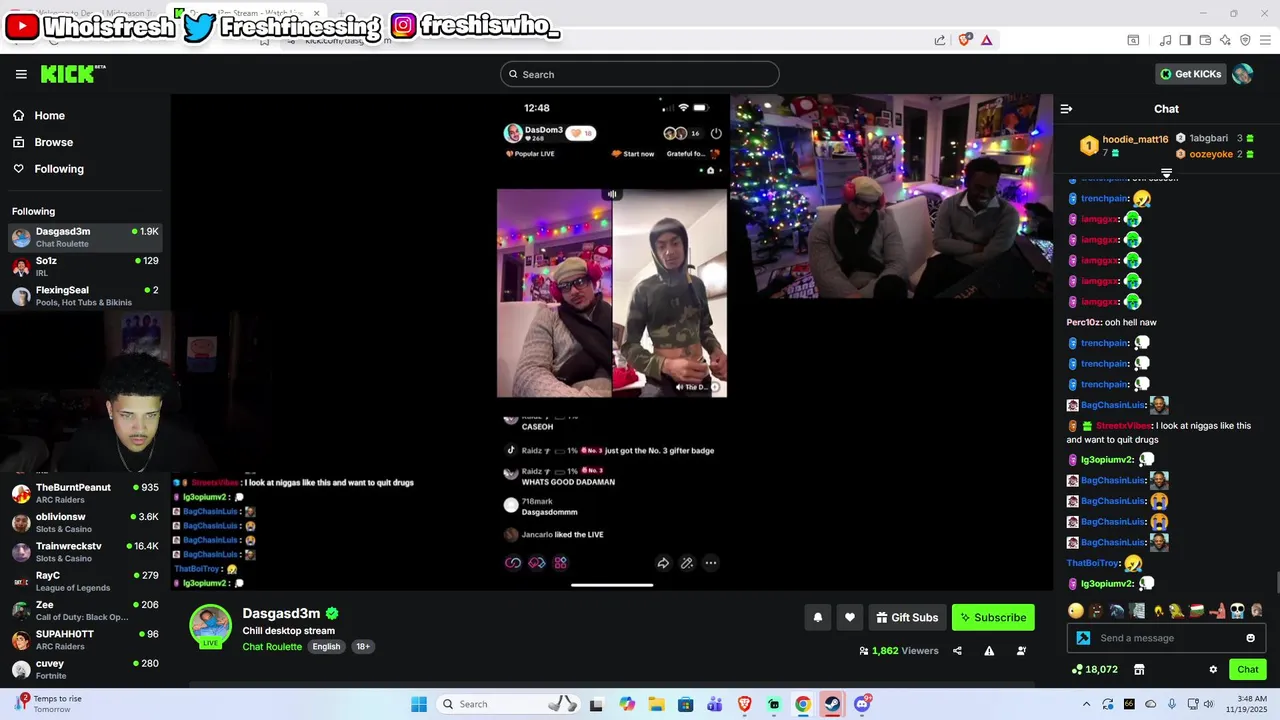Click the green Subscribe button

[993, 617]
